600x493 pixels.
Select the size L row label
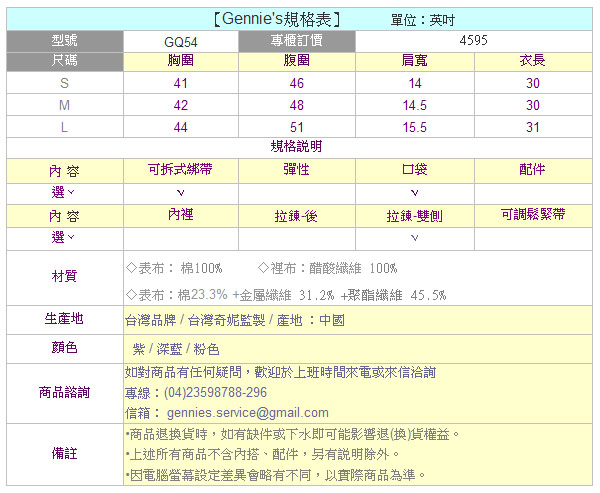(x=64, y=127)
